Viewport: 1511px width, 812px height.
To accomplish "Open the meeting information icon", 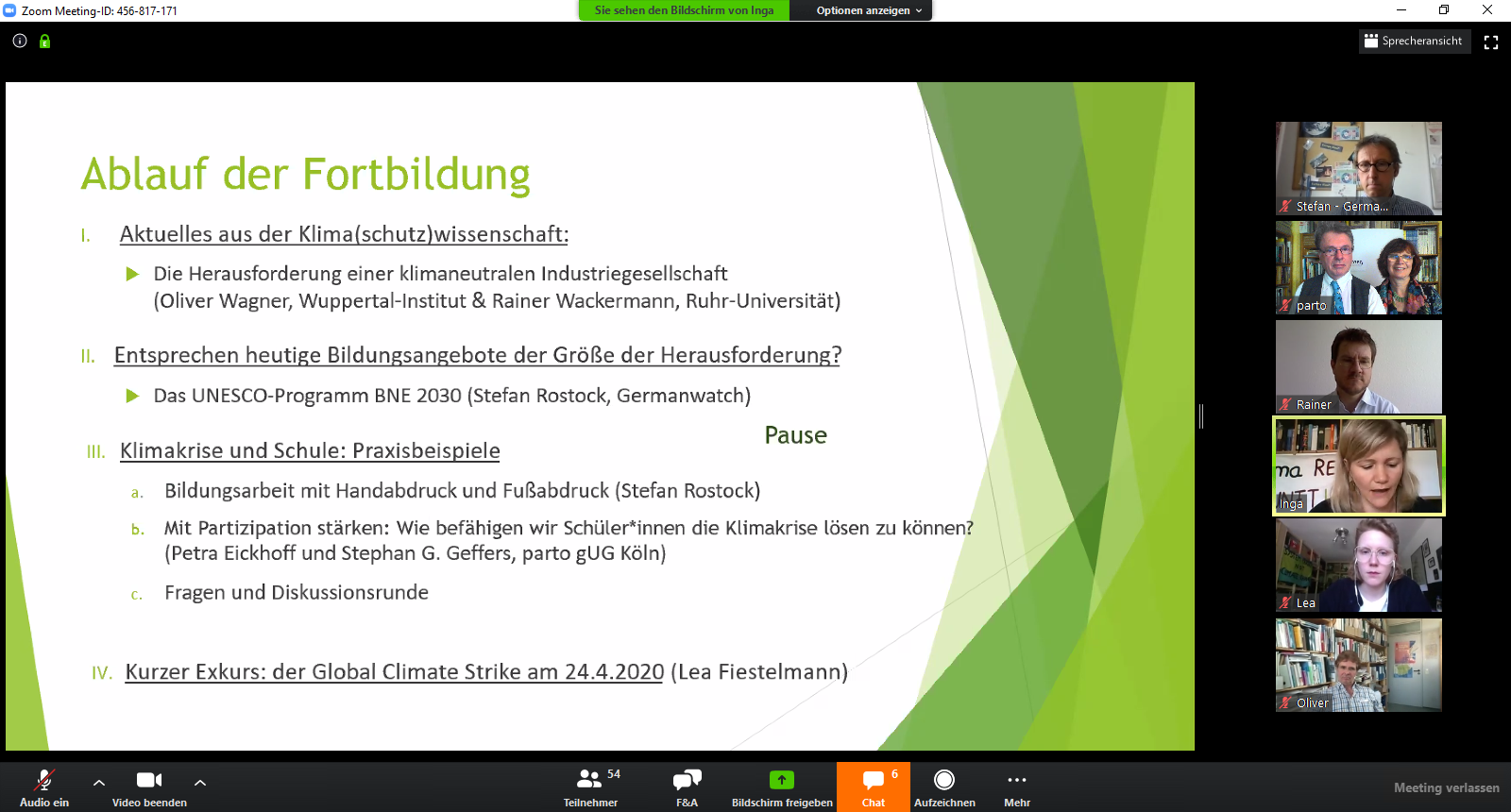I will [x=20, y=41].
